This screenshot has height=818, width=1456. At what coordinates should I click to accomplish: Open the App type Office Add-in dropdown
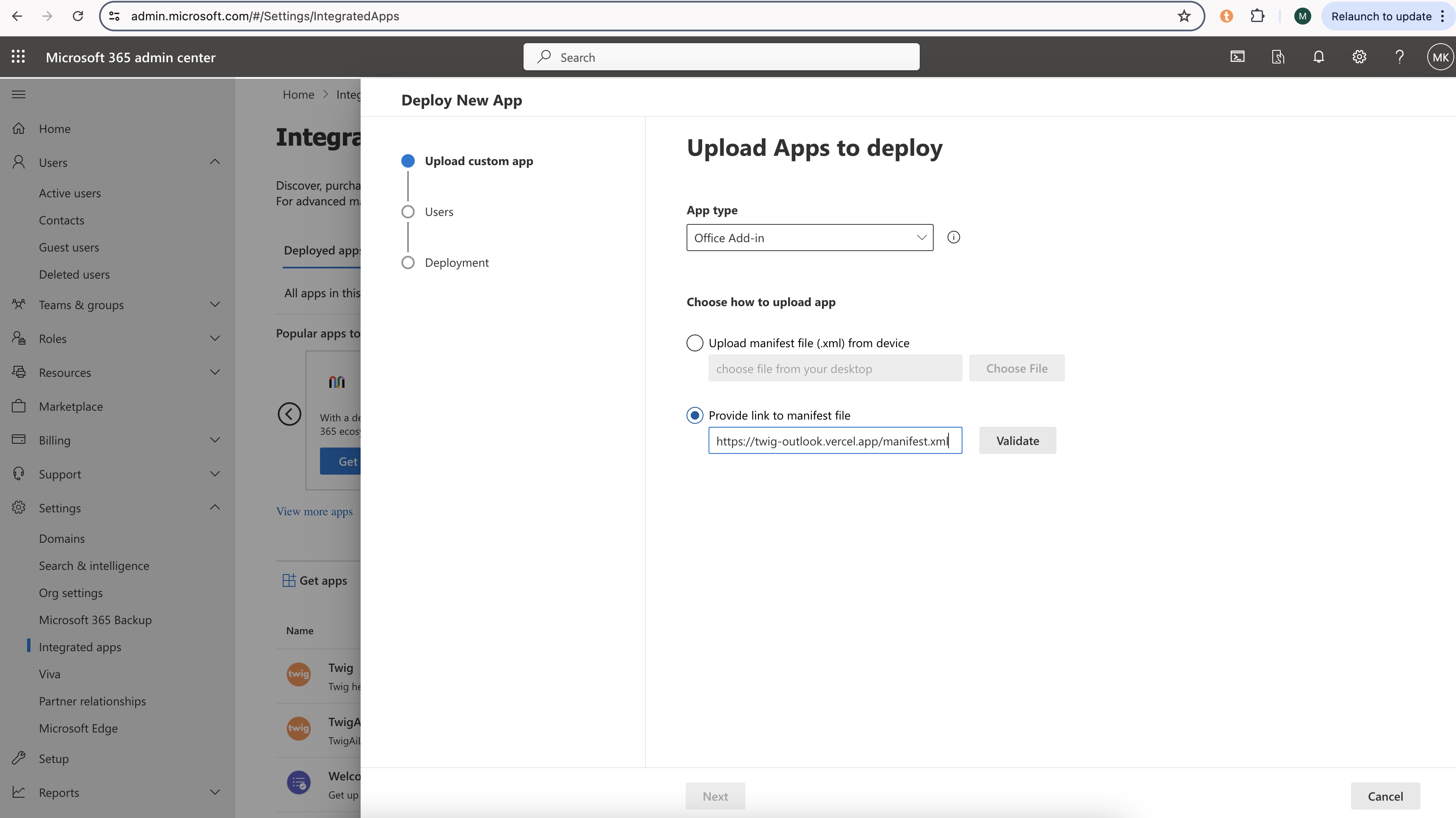pyautogui.click(x=809, y=238)
